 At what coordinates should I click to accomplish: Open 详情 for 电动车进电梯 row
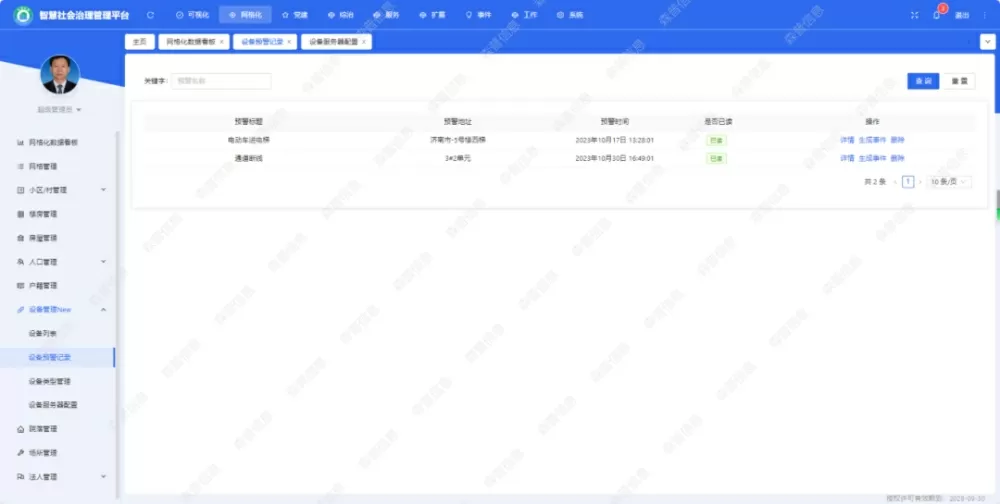[847, 140]
